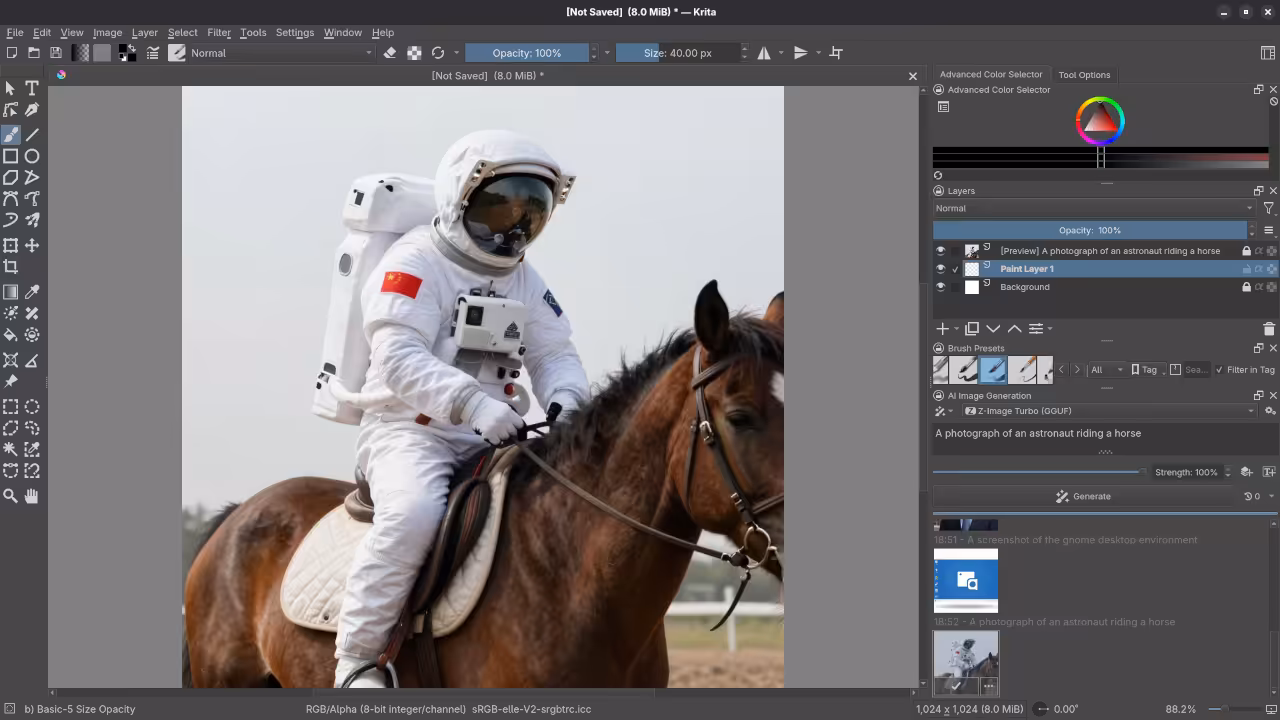The width and height of the screenshot is (1280, 720).
Task: Toggle visibility of Paint Layer 1
Action: pyautogui.click(x=940, y=269)
